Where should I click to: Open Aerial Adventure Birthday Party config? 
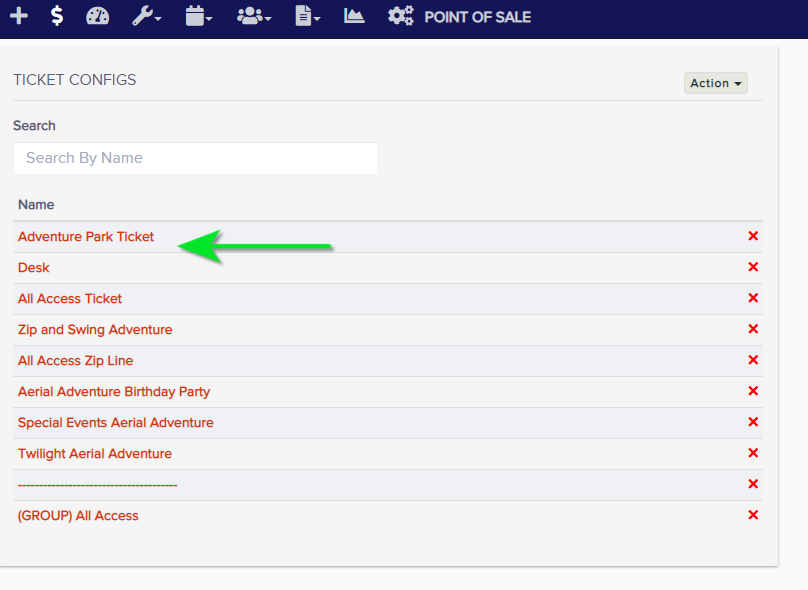coord(114,392)
